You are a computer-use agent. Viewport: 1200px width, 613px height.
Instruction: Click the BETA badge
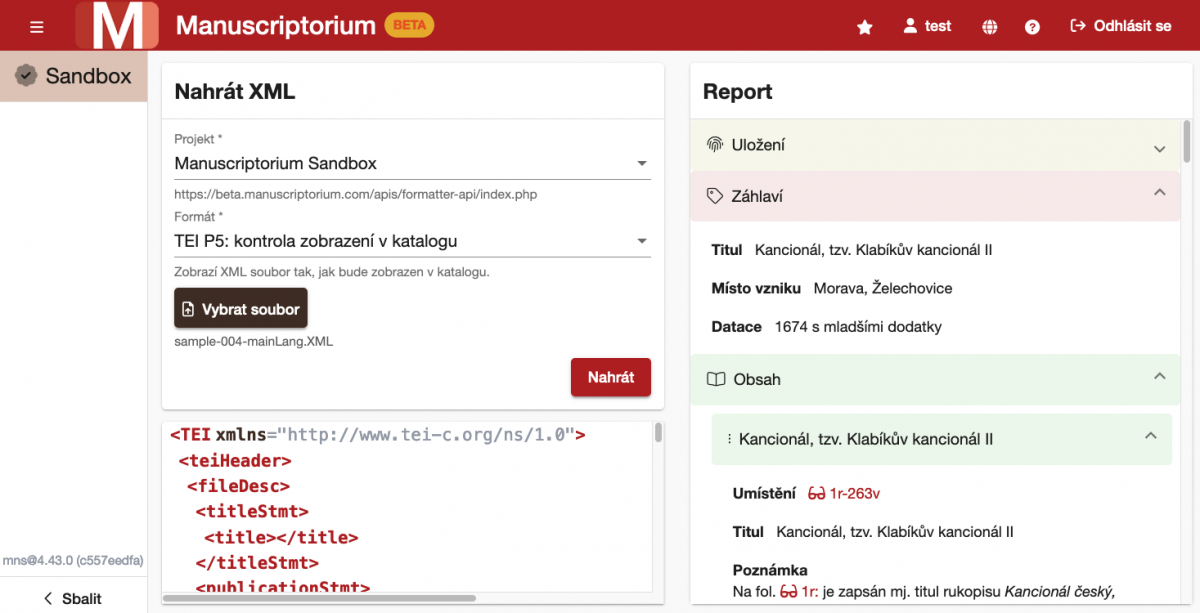409,25
